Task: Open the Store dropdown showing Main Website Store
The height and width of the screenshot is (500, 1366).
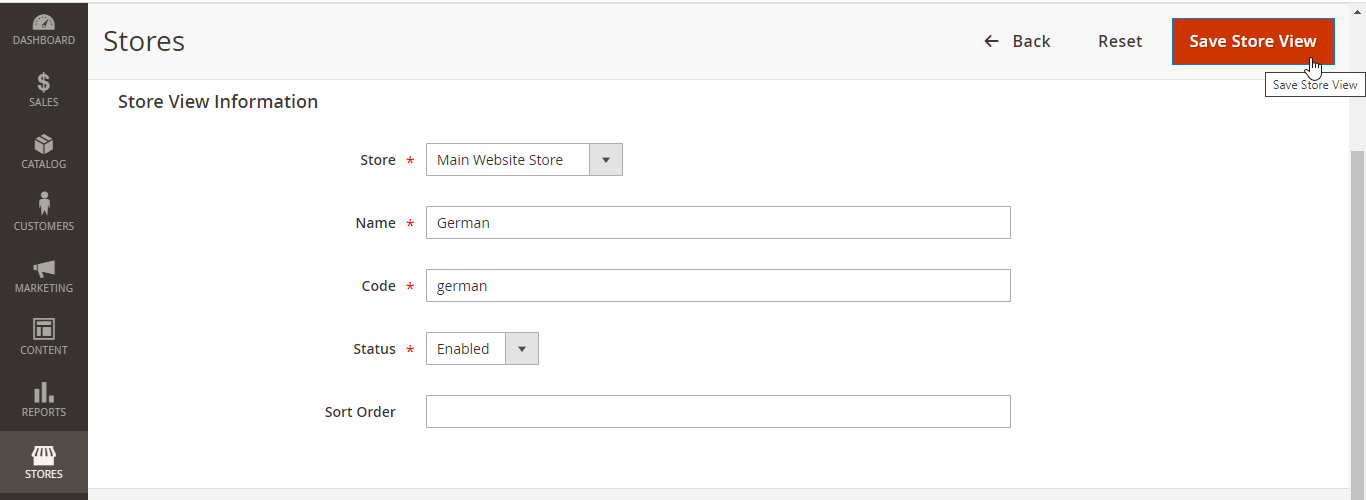Action: coord(524,160)
